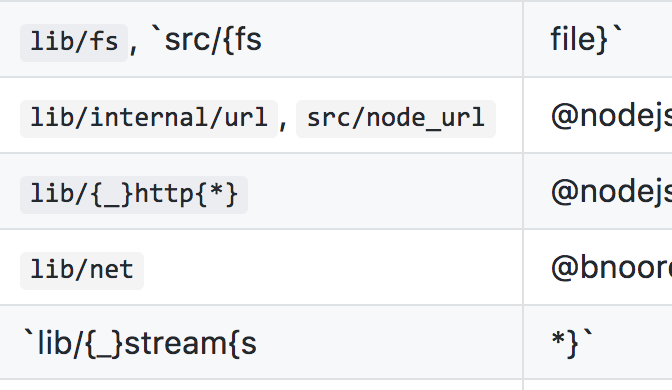Click the lib/{_}http{*} code label
Image resolution: width=672 pixels, height=390 pixels.
click(134, 195)
